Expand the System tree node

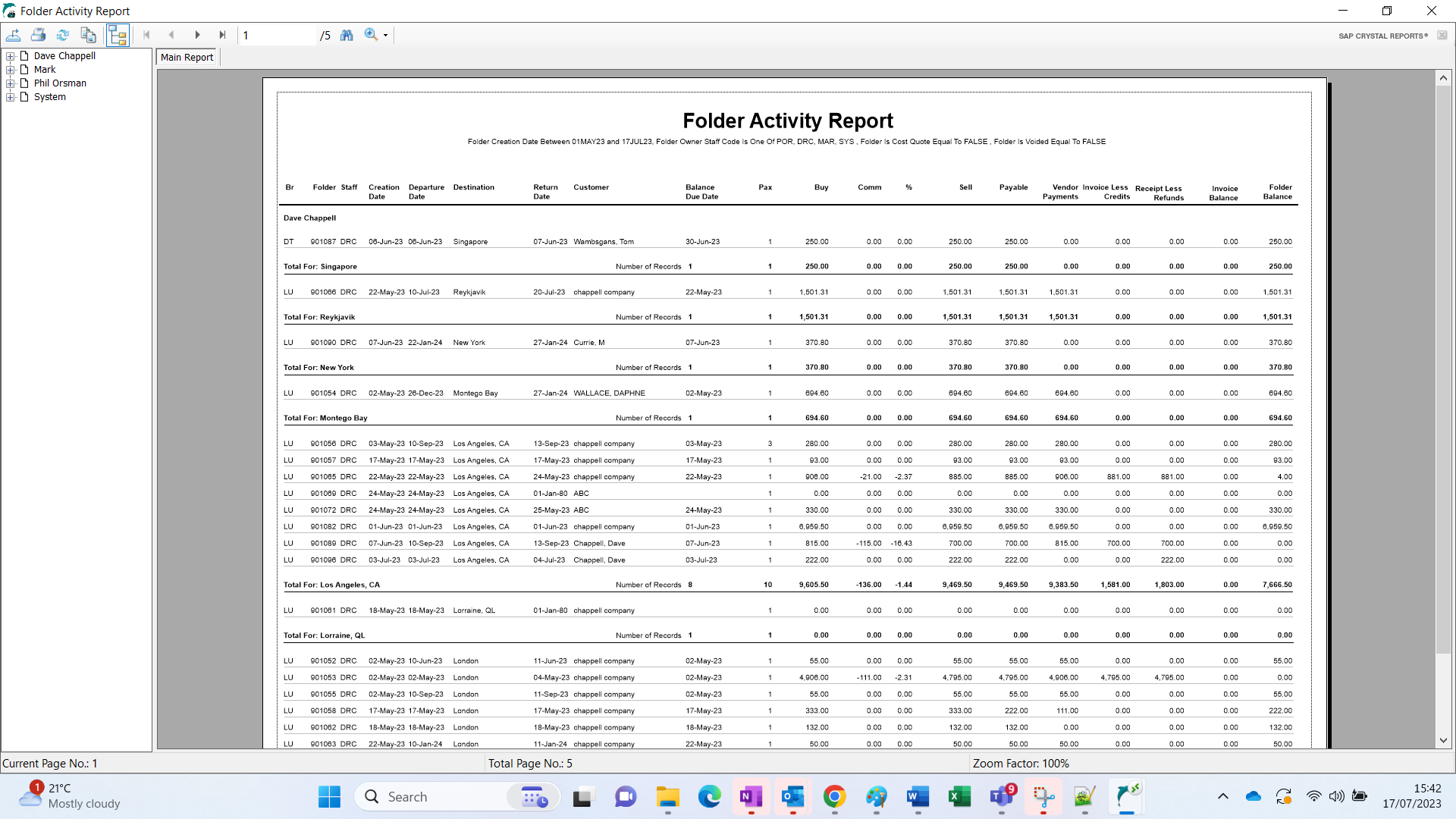click(11, 97)
